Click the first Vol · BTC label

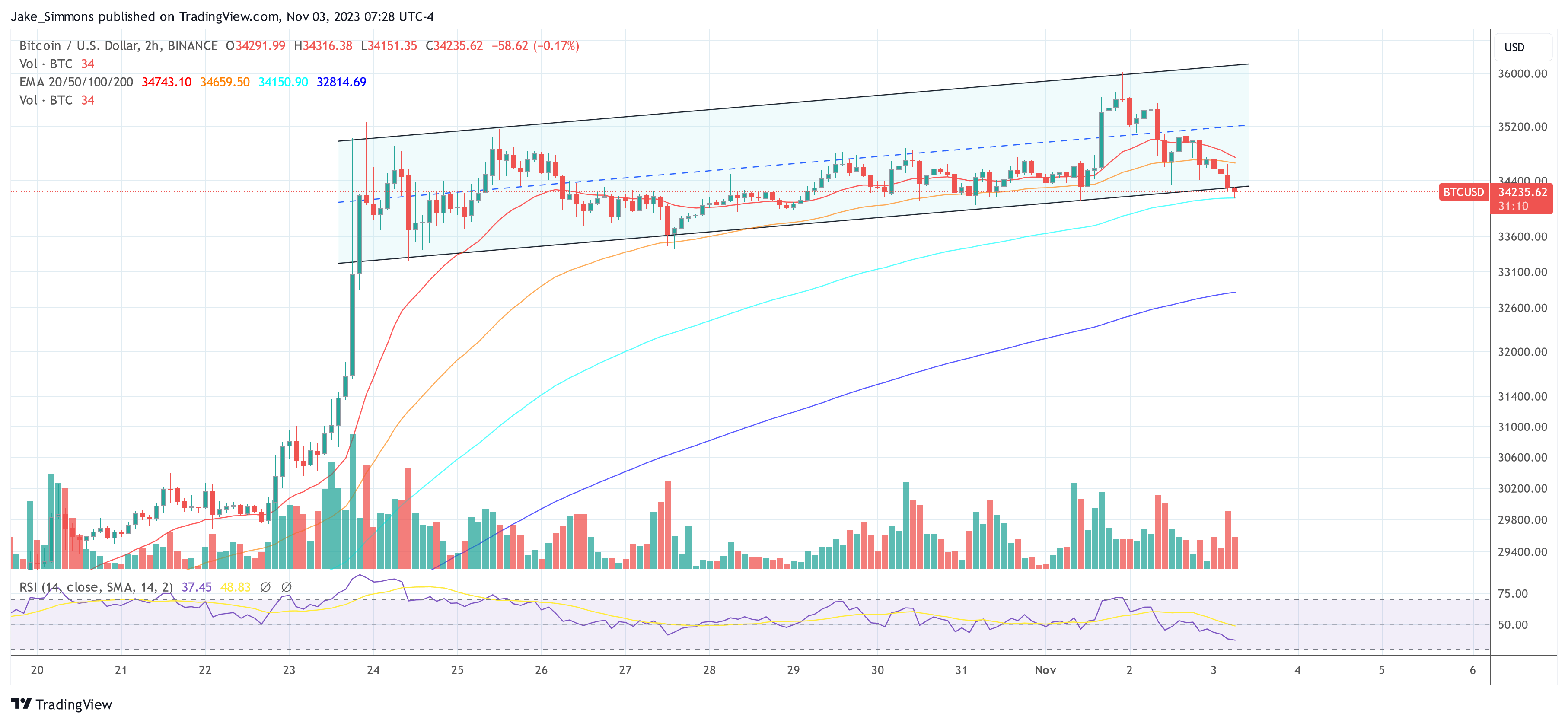point(46,64)
